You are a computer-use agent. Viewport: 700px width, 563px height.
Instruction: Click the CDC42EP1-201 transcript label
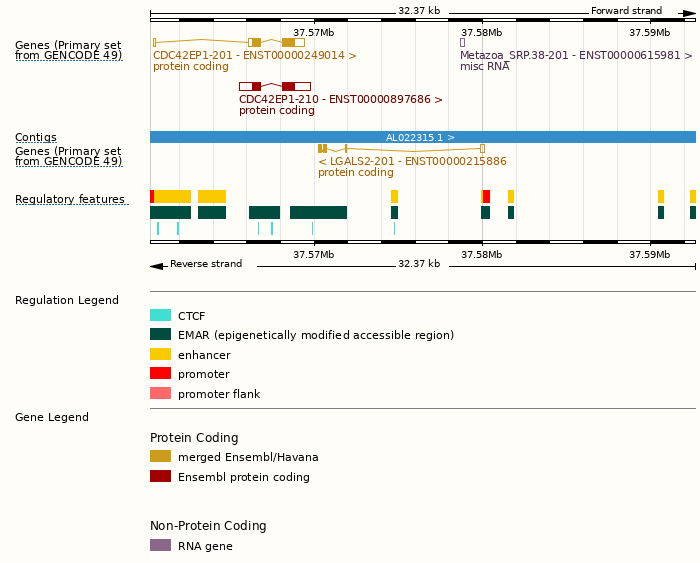tap(254, 56)
